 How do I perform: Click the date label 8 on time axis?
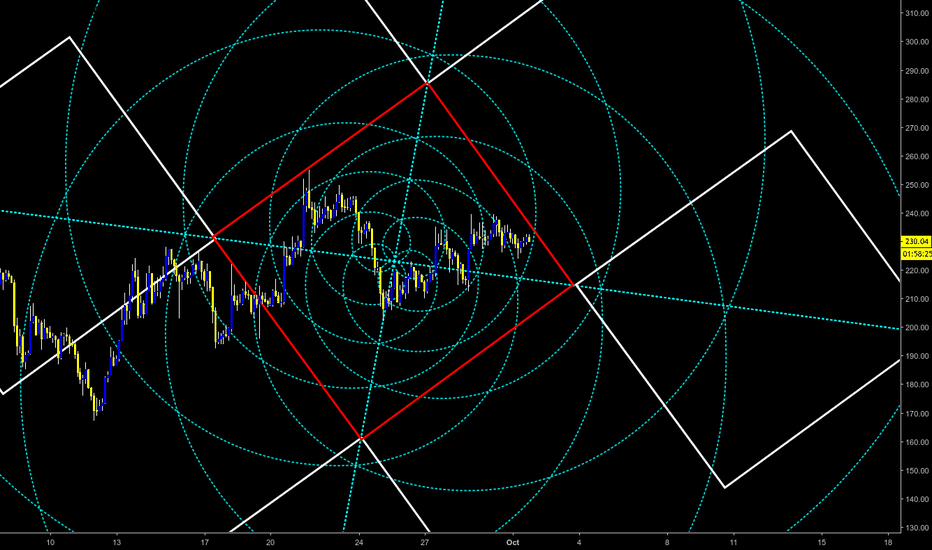(x=667, y=542)
